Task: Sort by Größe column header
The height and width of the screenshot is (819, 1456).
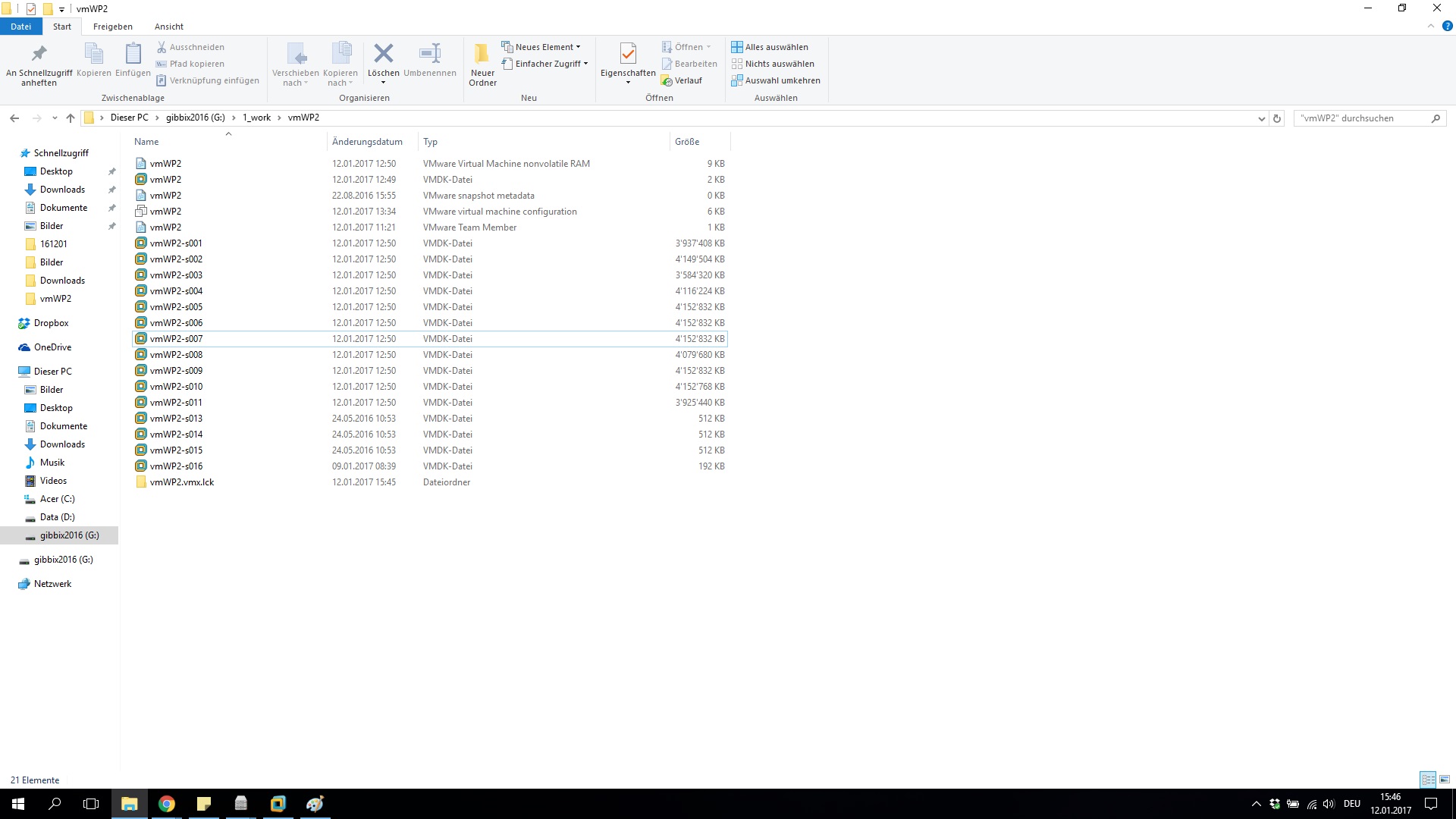Action: (x=687, y=142)
